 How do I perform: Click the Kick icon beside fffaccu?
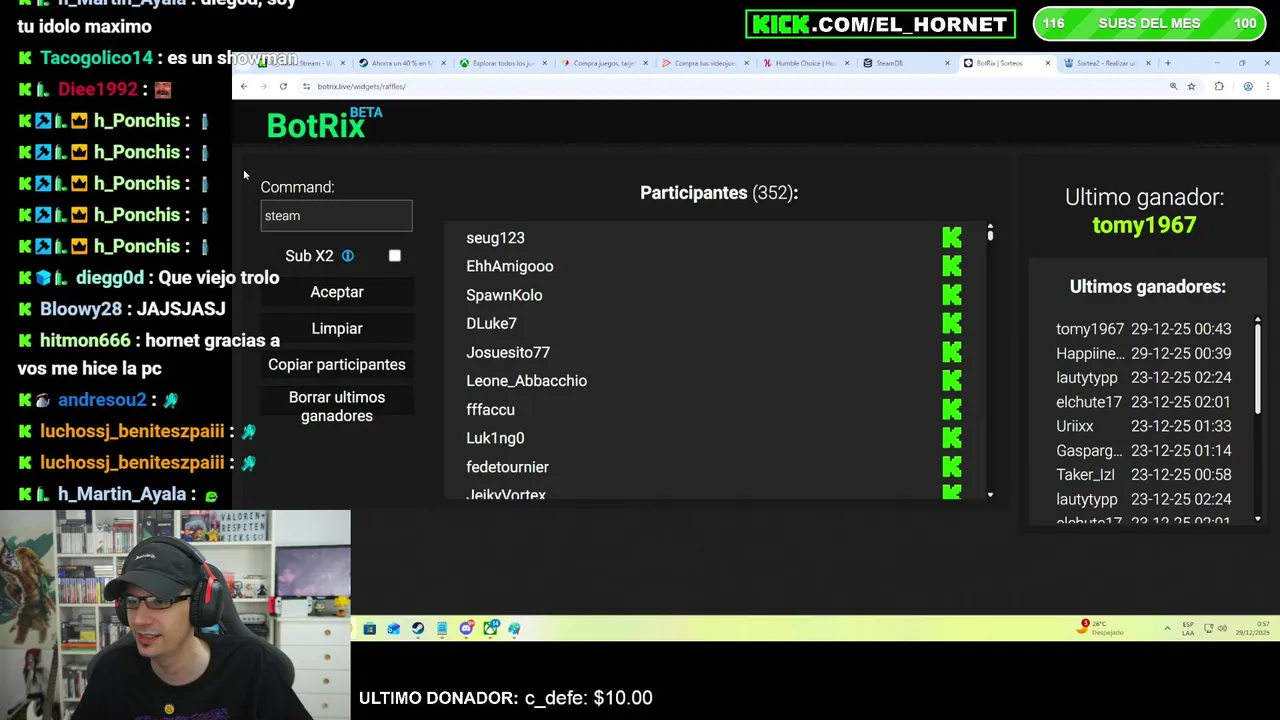click(x=952, y=409)
